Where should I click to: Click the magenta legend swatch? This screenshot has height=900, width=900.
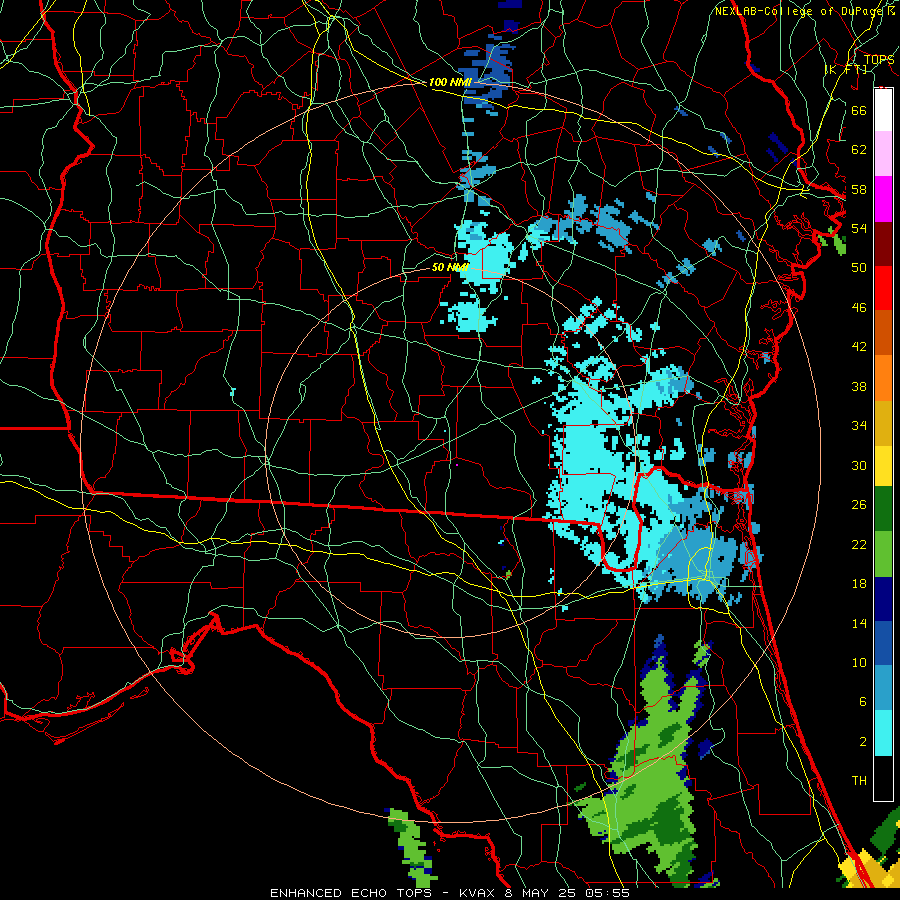pyautogui.click(x=883, y=199)
